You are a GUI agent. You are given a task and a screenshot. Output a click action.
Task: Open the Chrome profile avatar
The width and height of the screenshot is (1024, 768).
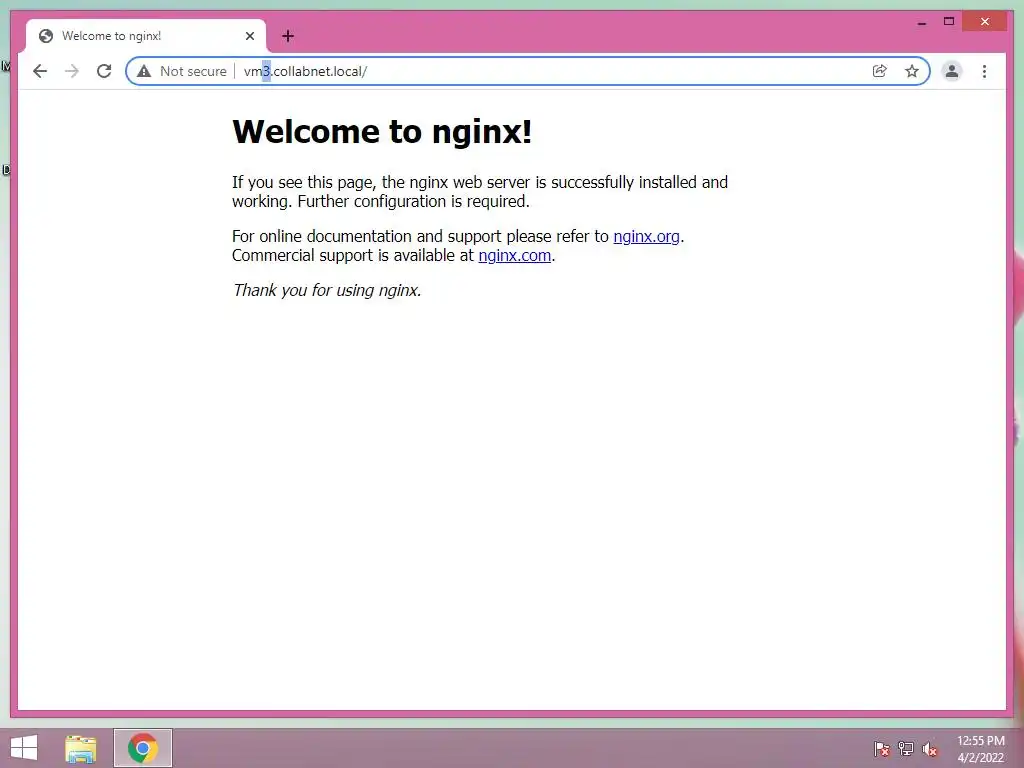tap(952, 71)
